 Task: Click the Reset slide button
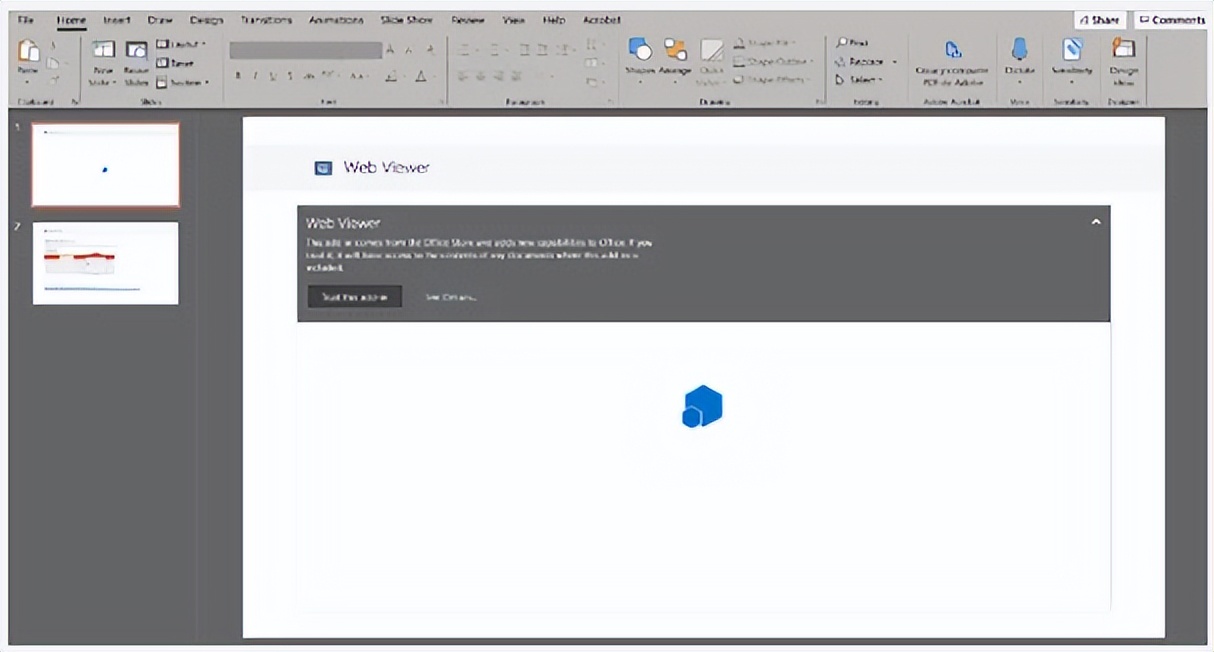click(174, 63)
